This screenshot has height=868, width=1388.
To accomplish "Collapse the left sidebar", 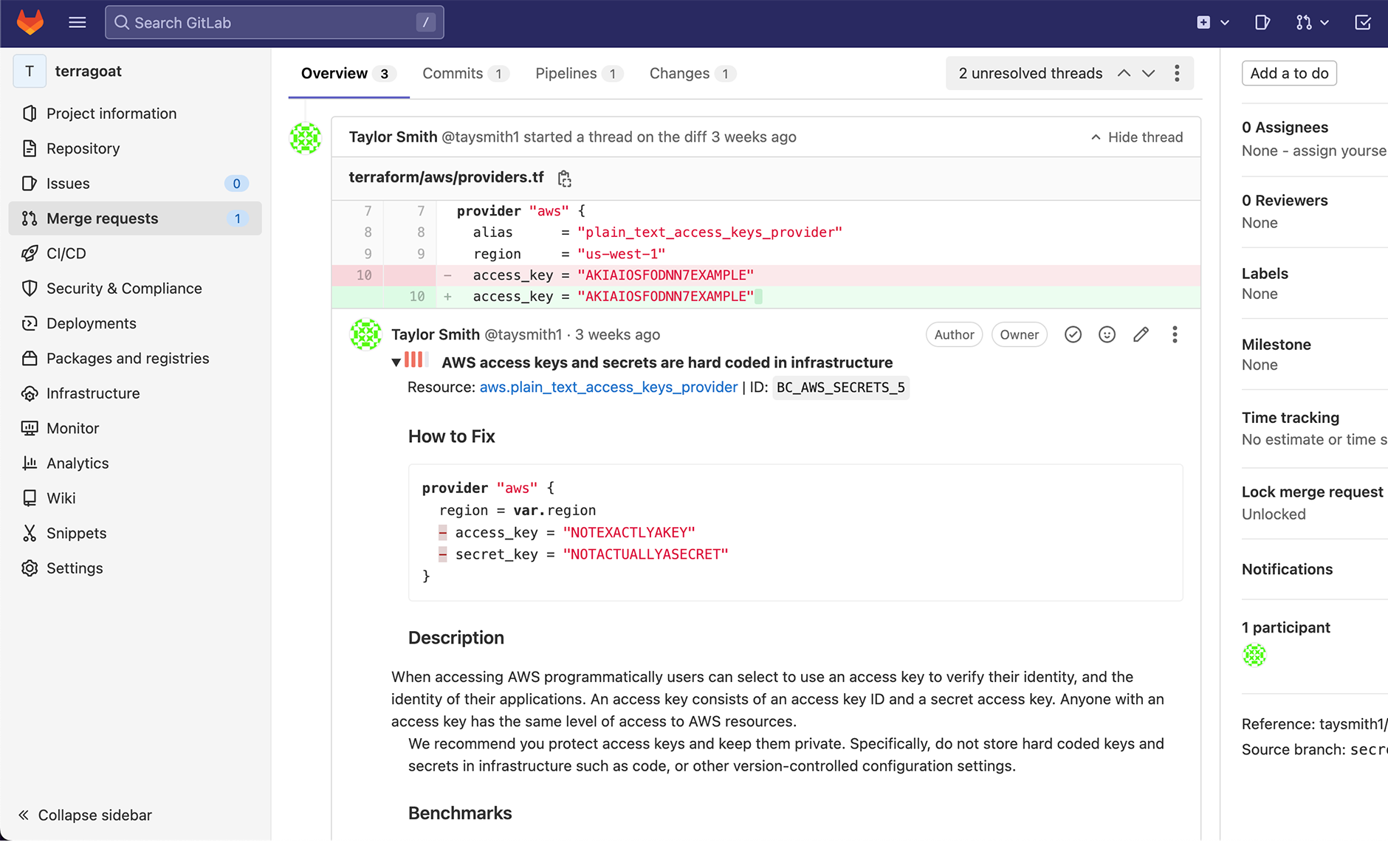I will click(85, 815).
